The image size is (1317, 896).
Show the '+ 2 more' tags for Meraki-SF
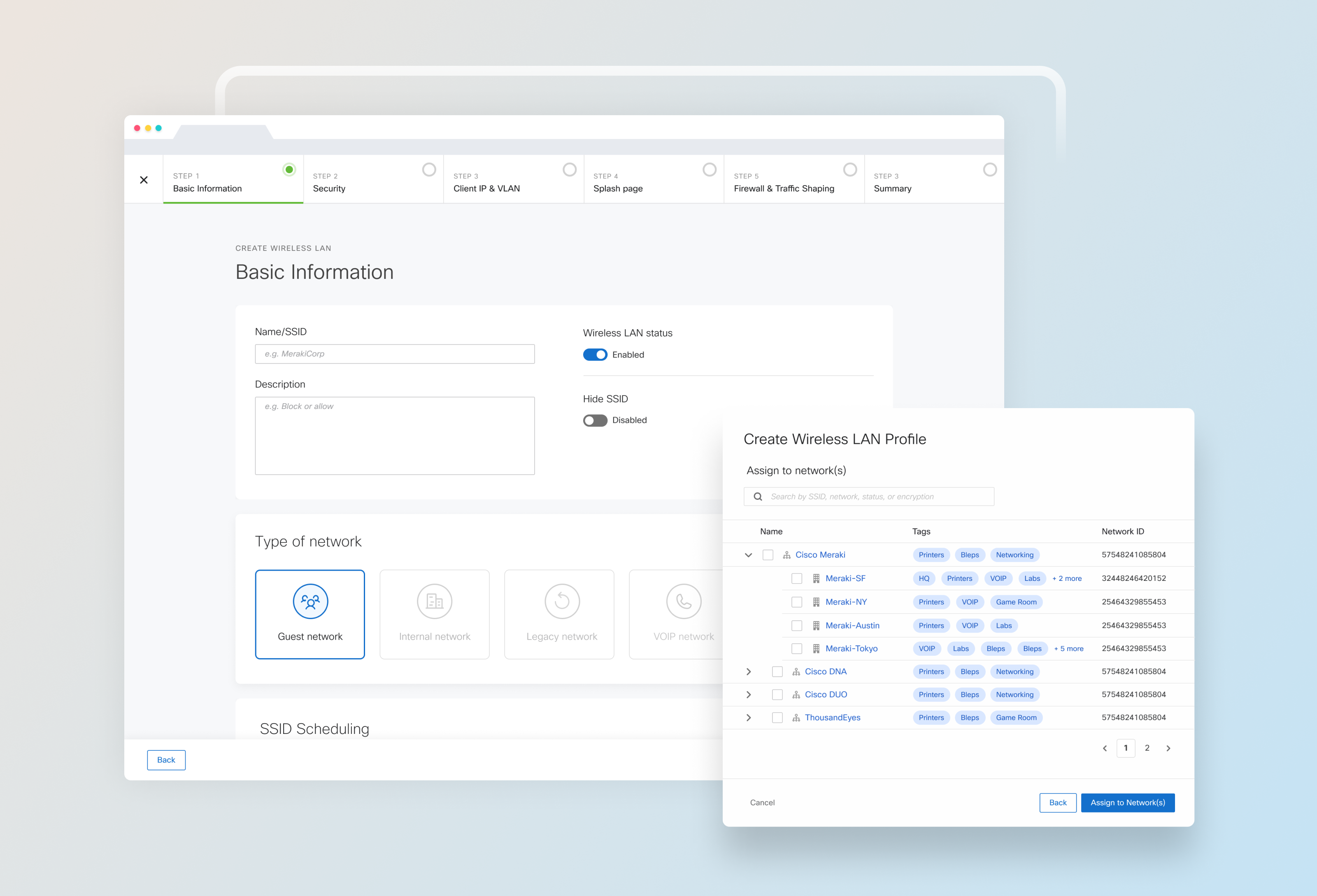(x=1066, y=578)
